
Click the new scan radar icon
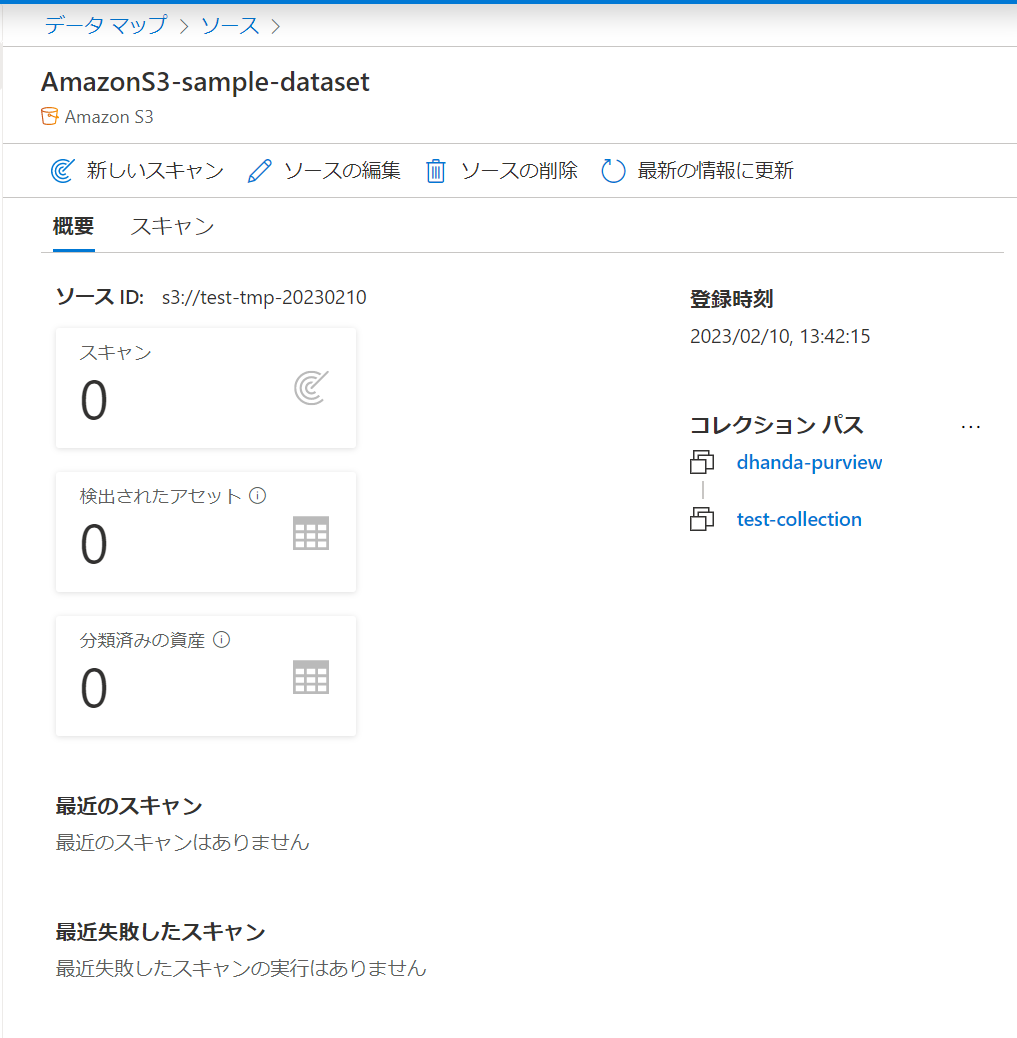pos(62,171)
